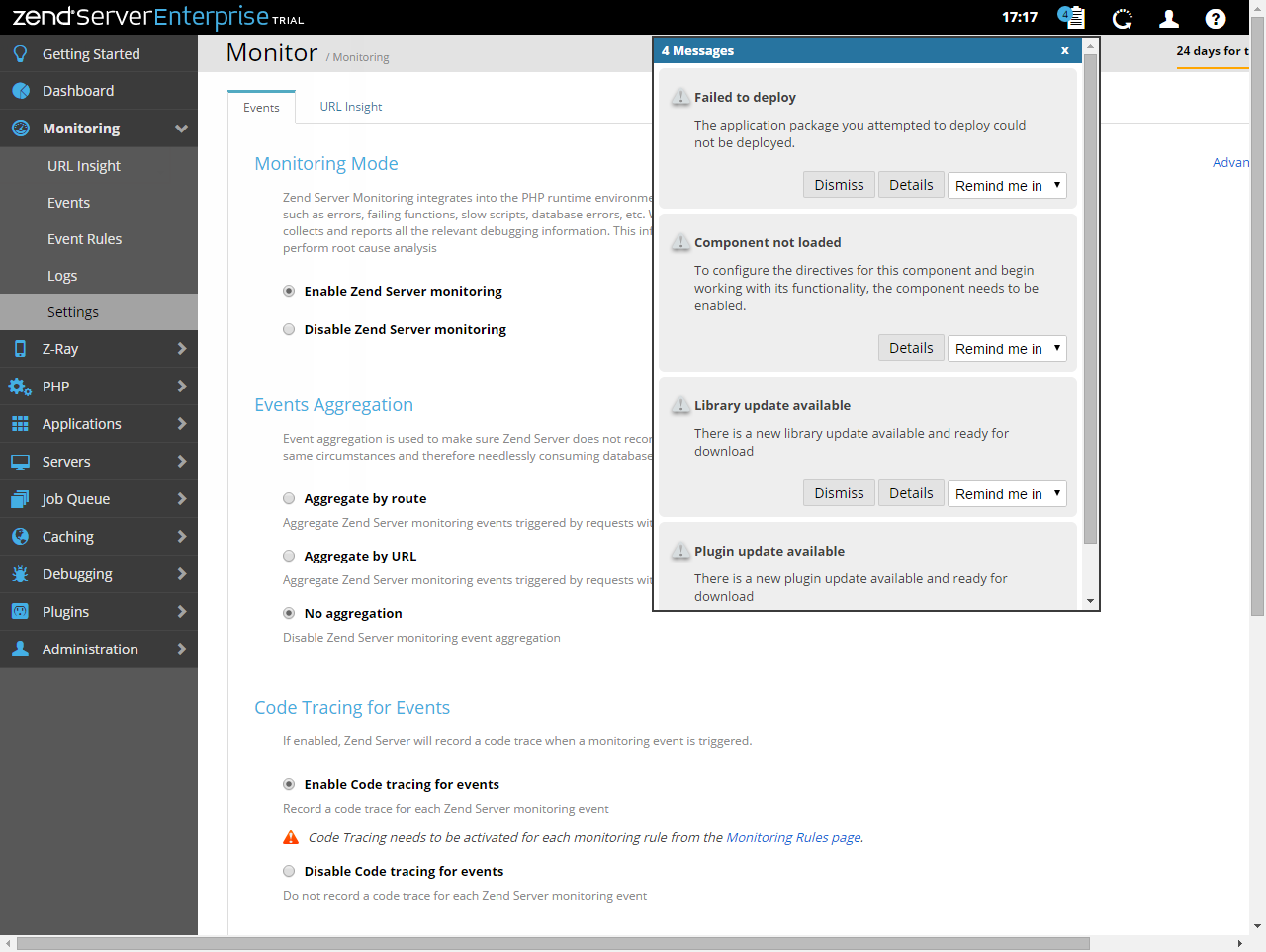Open Event Rules in the sidebar
This screenshot has height=952, width=1266.
click(84, 239)
